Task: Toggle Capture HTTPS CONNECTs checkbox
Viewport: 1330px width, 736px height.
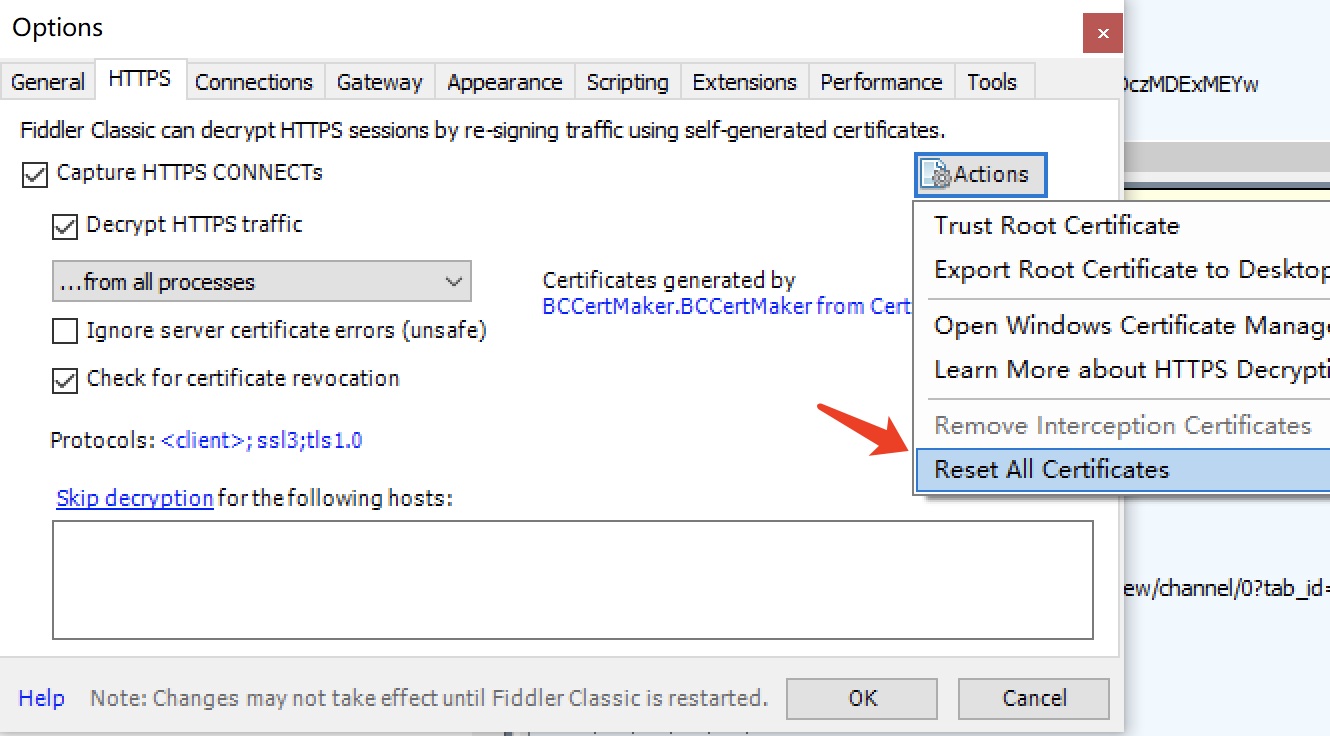Action: [x=35, y=175]
